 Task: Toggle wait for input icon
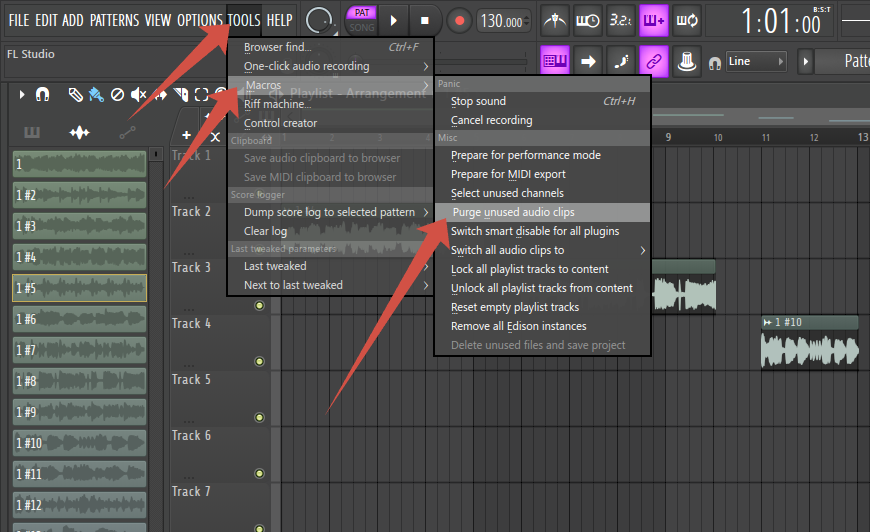point(588,21)
